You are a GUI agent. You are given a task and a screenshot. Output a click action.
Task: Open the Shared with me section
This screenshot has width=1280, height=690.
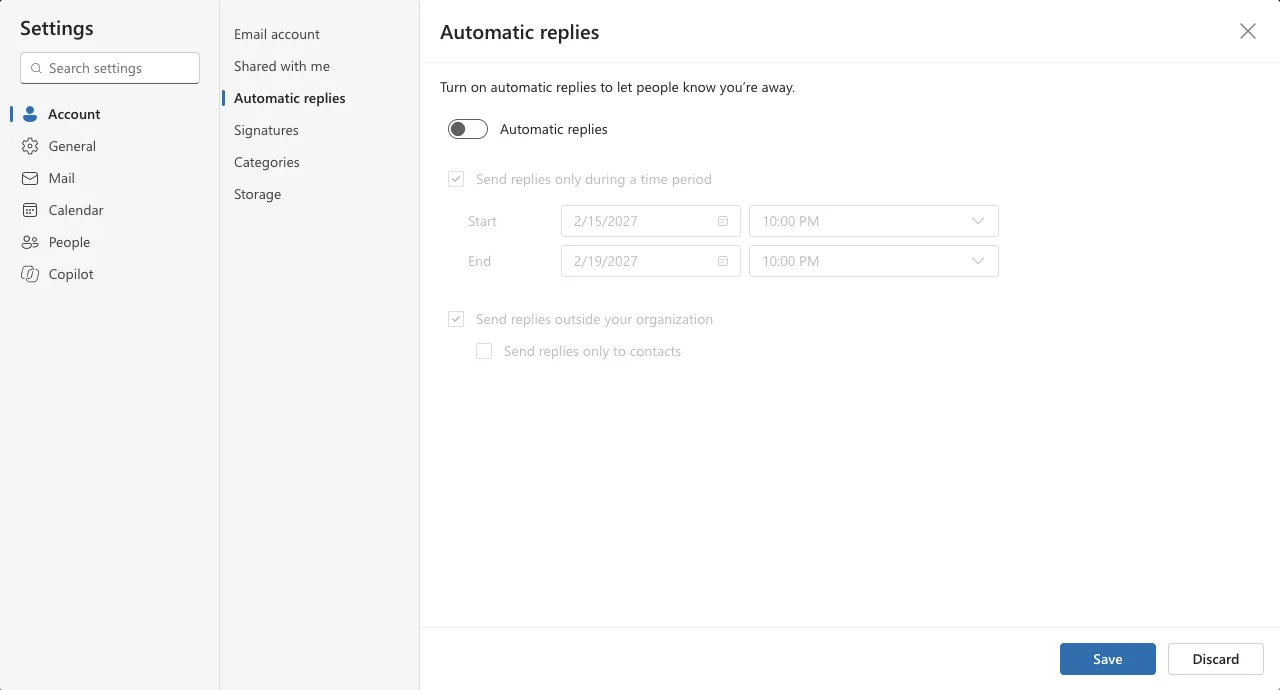[x=282, y=66]
